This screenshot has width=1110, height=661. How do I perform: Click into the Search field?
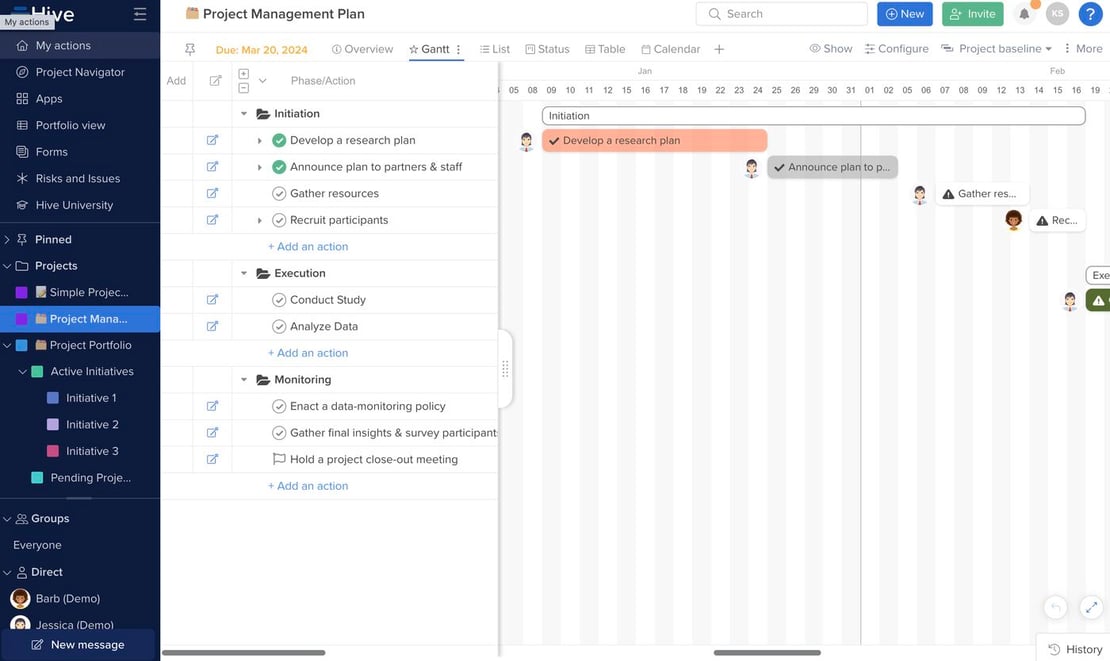[x=782, y=14]
